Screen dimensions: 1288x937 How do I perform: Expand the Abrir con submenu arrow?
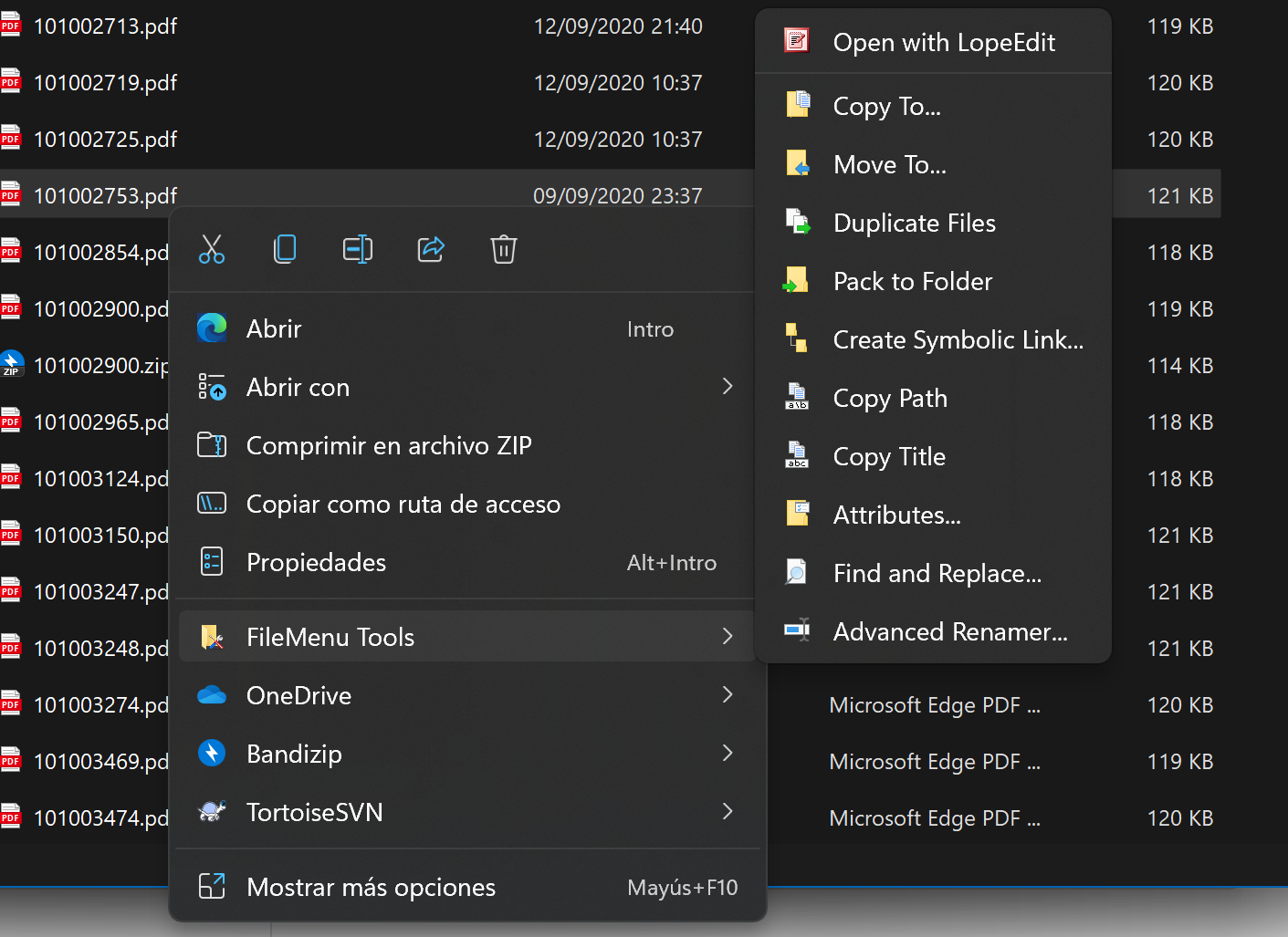pos(728,387)
